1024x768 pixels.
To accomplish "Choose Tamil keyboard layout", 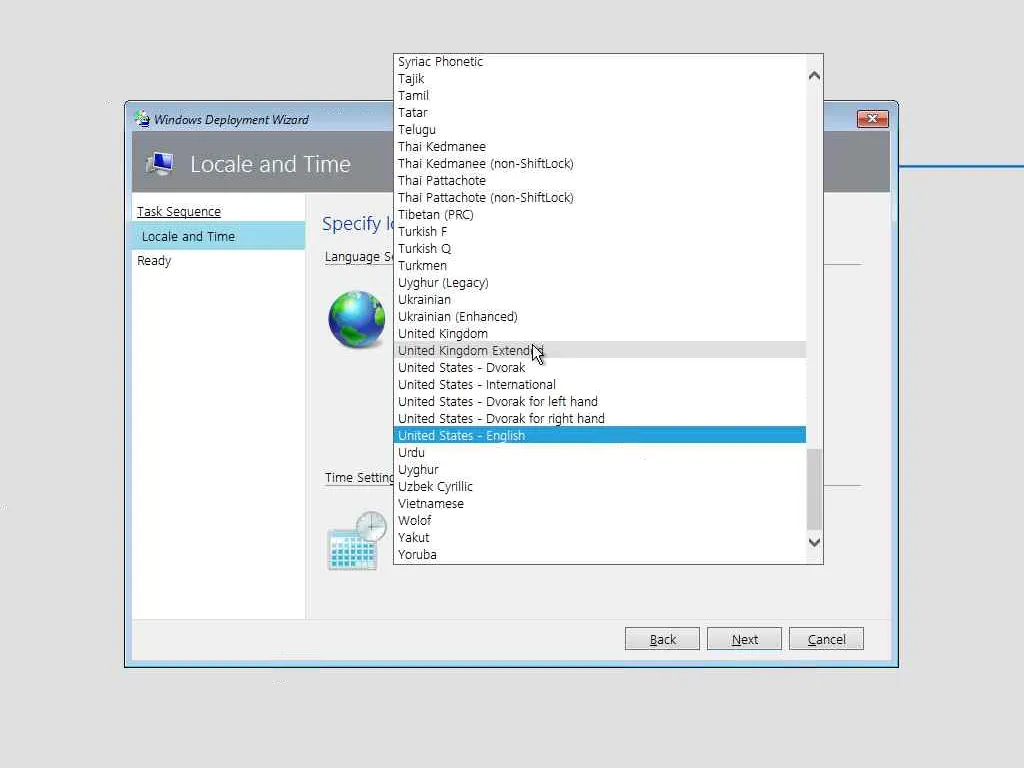I will pyautogui.click(x=600, y=95).
